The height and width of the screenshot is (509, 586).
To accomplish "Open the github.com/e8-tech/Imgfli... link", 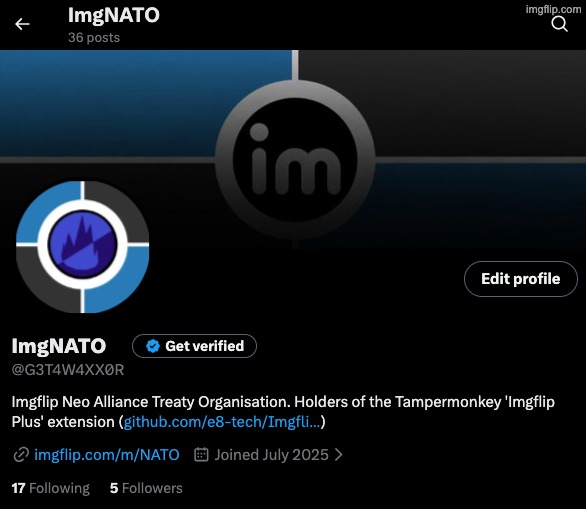I will (x=222, y=422).
